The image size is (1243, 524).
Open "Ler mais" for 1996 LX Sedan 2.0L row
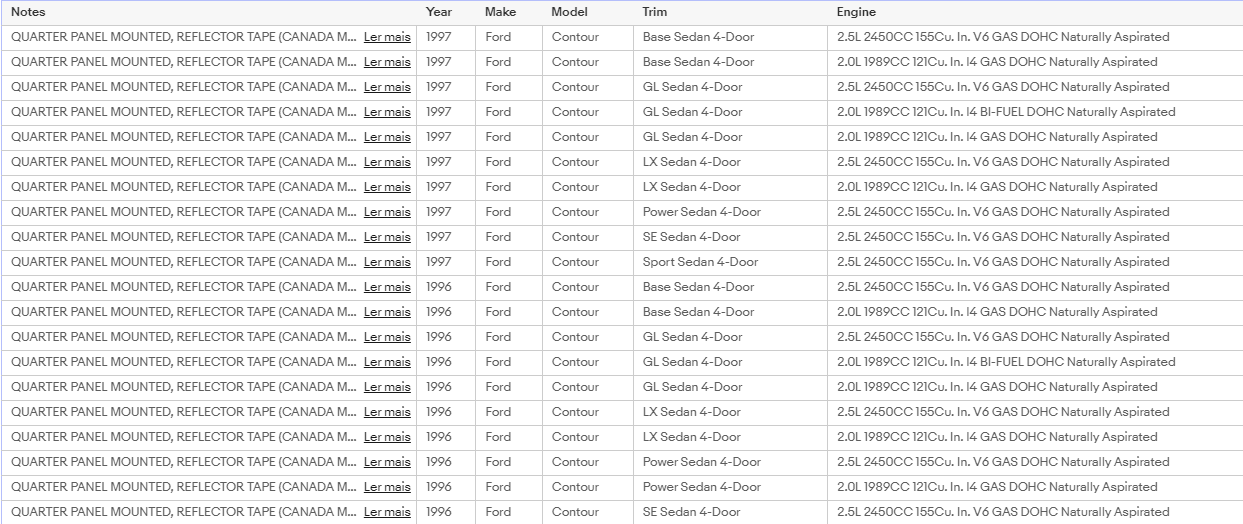pyautogui.click(x=387, y=437)
